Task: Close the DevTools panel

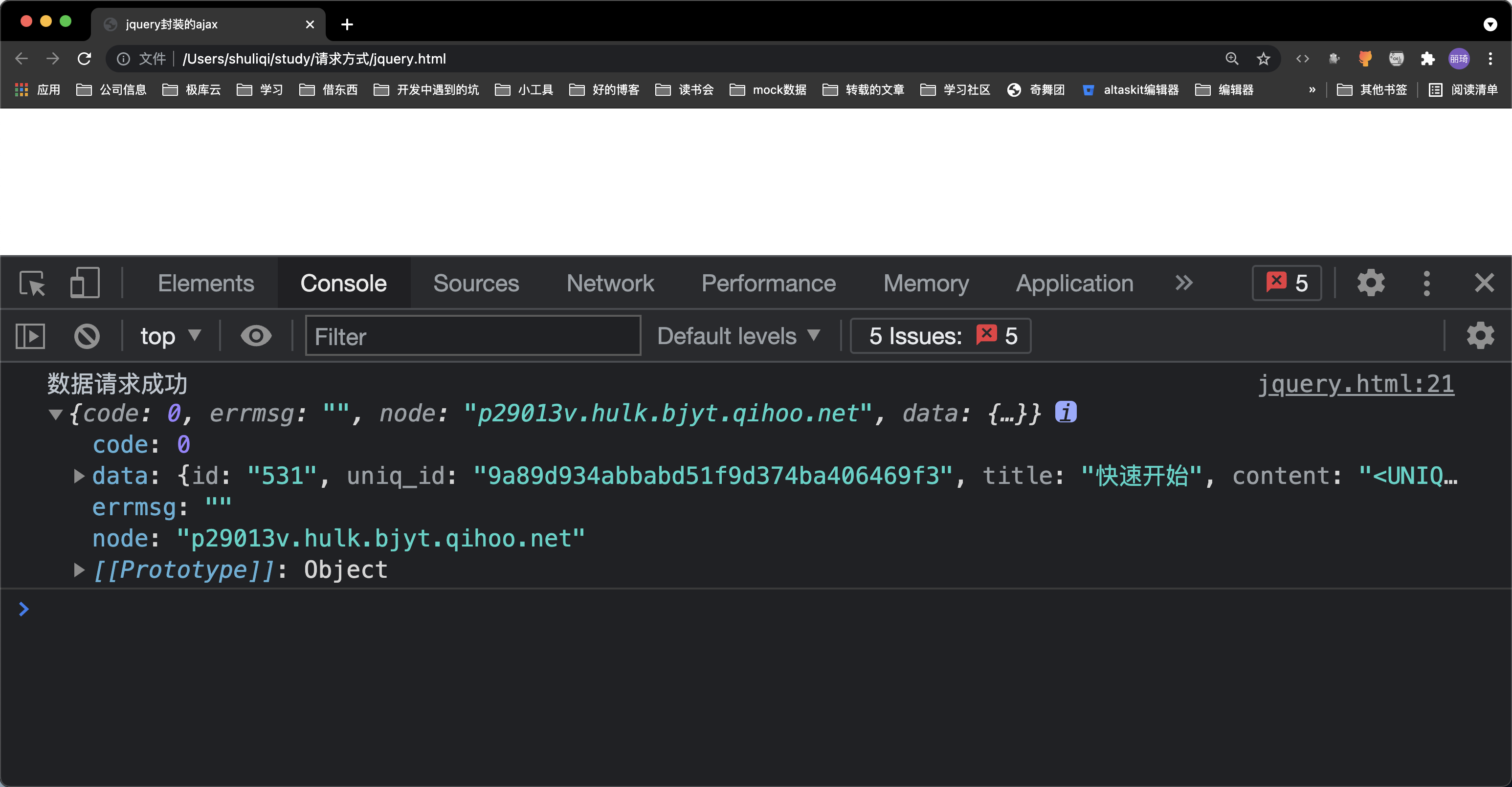Action: pyautogui.click(x=1485, y=283)
